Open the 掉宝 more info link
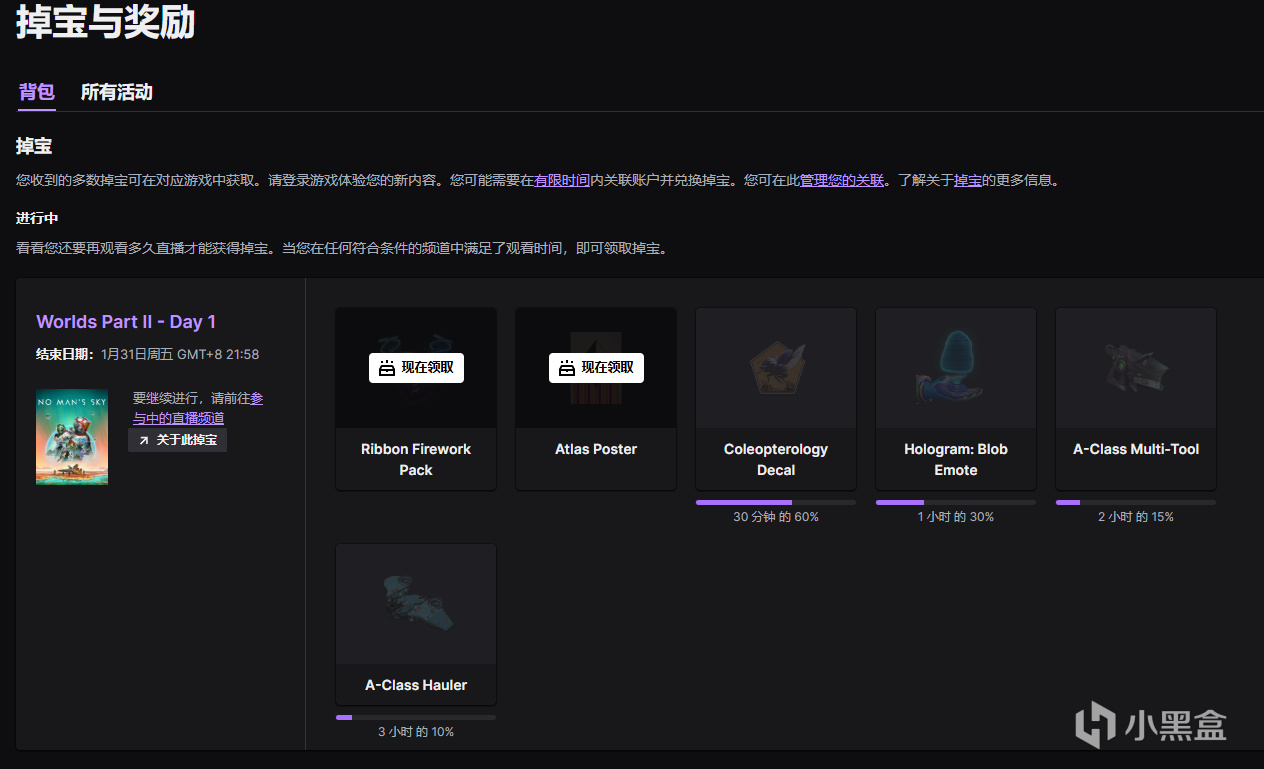1264x769 pixels. (968, 181)
